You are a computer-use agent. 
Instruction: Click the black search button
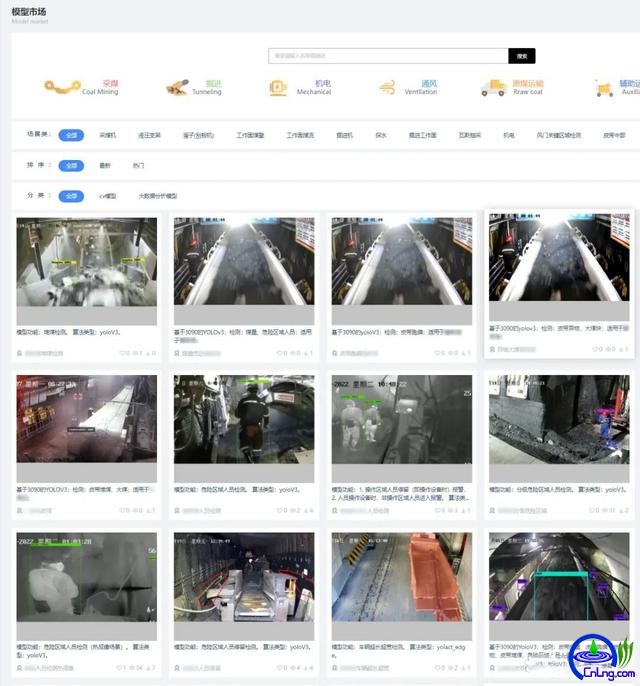(522, 56)
